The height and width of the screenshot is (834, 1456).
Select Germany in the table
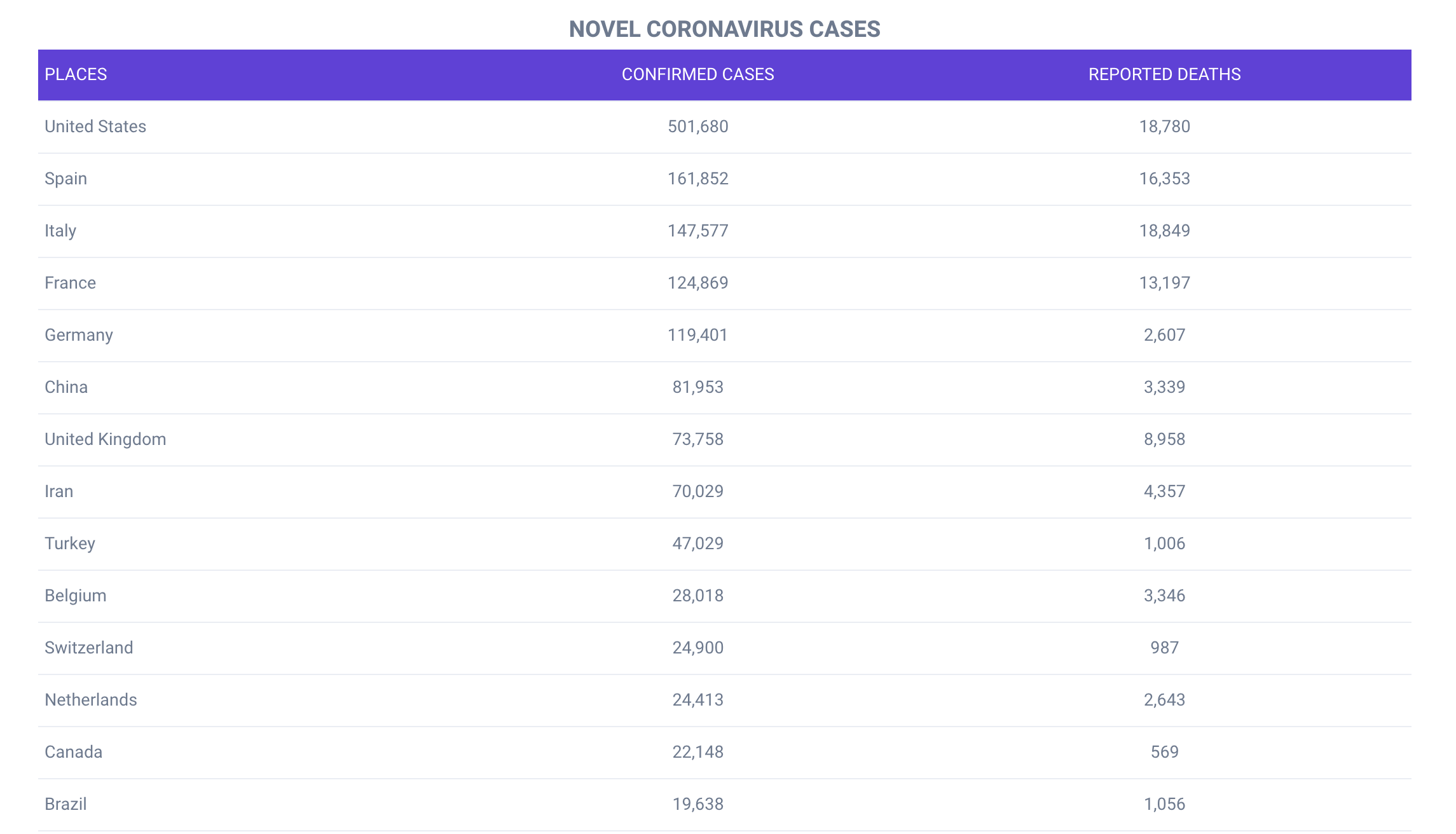79,335
